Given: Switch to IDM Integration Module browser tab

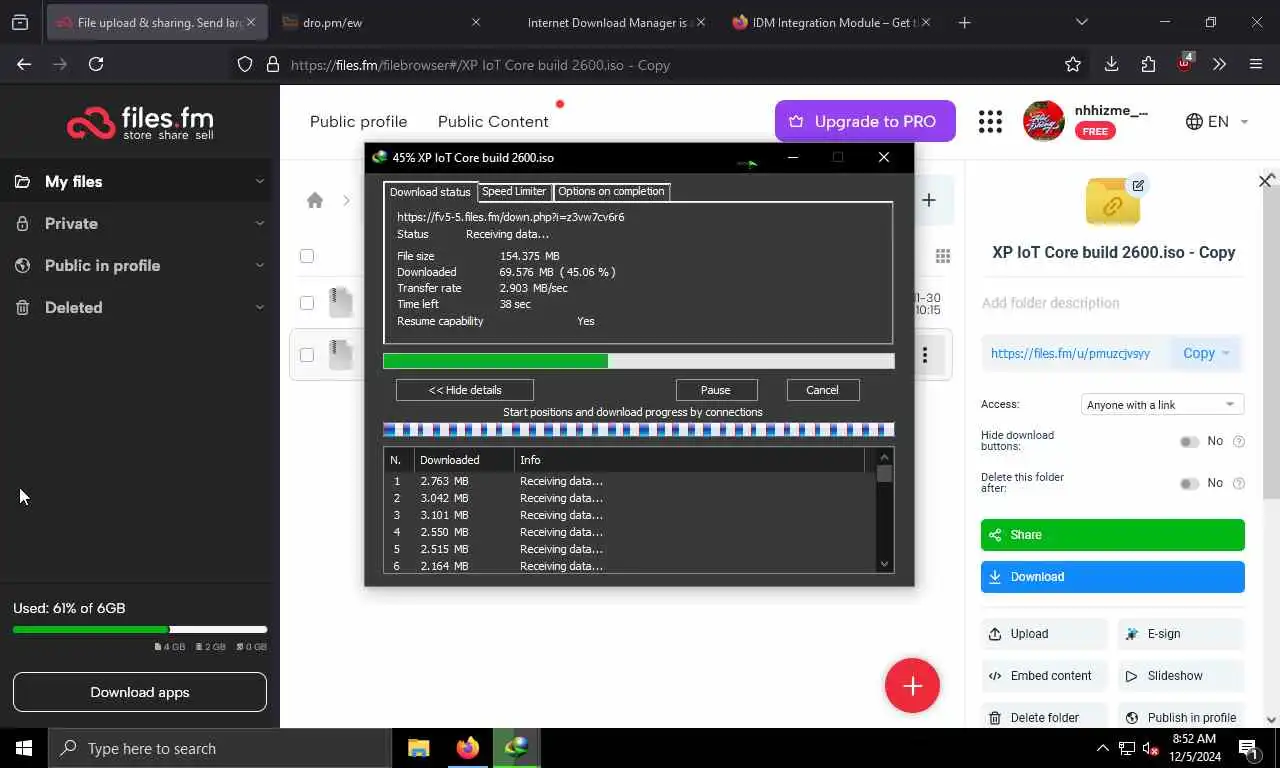Looking at the screenshot, I should (830, 22).
